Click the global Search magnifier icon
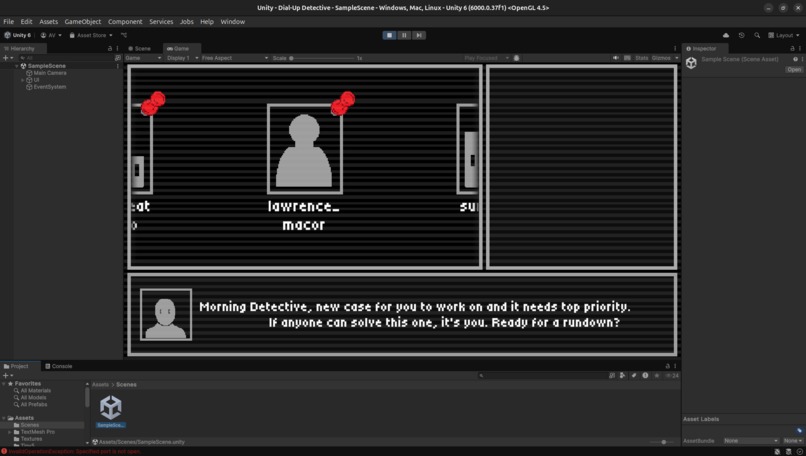This screenshot has width=806, height=456. [757, 35]
